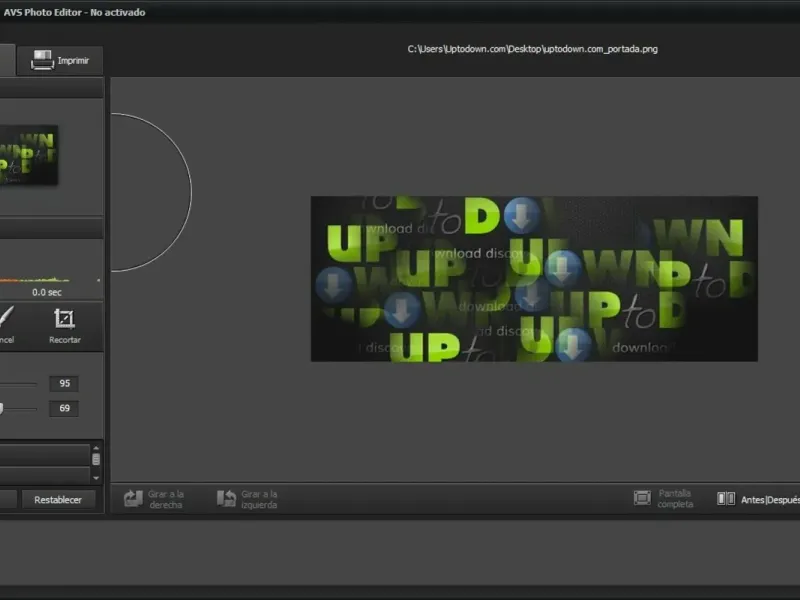Click the Restablecer button
This screenshot has height=600, width=800.
(x=58, y=500)
